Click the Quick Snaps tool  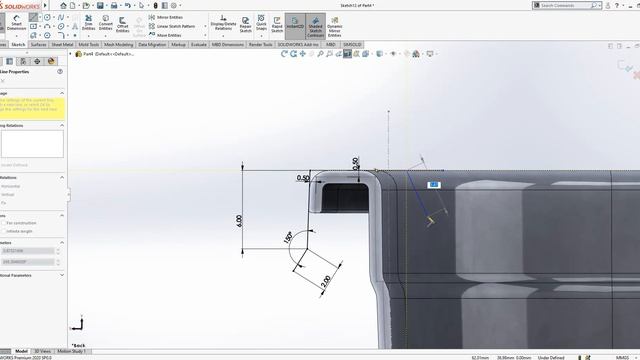pos(261,23)
